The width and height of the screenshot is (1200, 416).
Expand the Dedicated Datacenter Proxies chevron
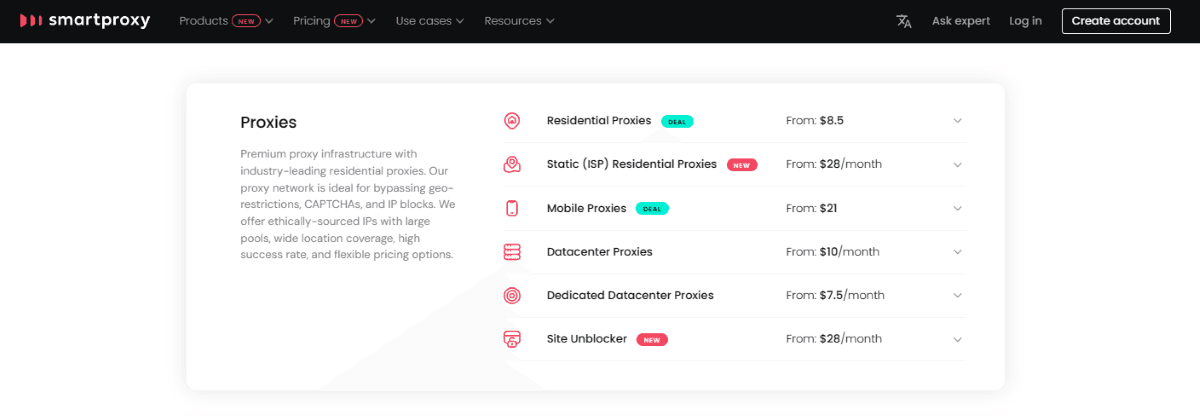(x=957, y=295)
